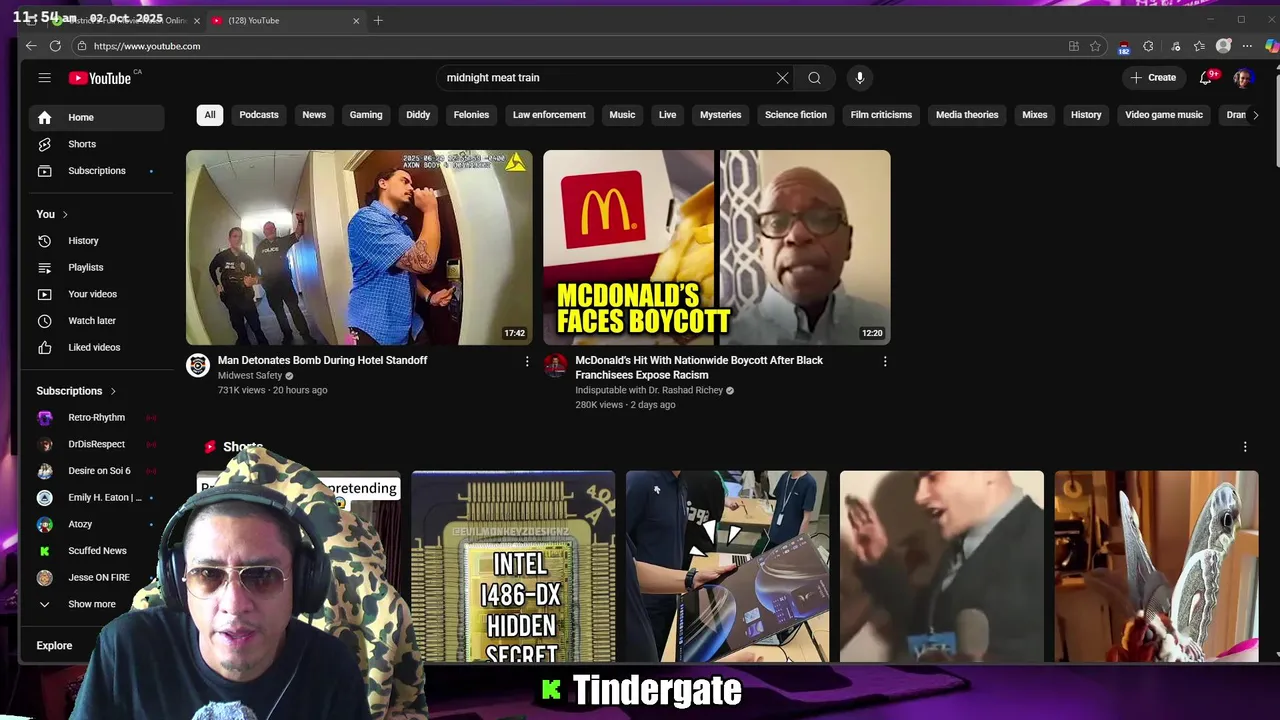Open 'Man Detonates Bomb During Hotel Standoff' title
Image resolution: width=1280 pixels, height=720 pixels.
(x=322, y=360)
